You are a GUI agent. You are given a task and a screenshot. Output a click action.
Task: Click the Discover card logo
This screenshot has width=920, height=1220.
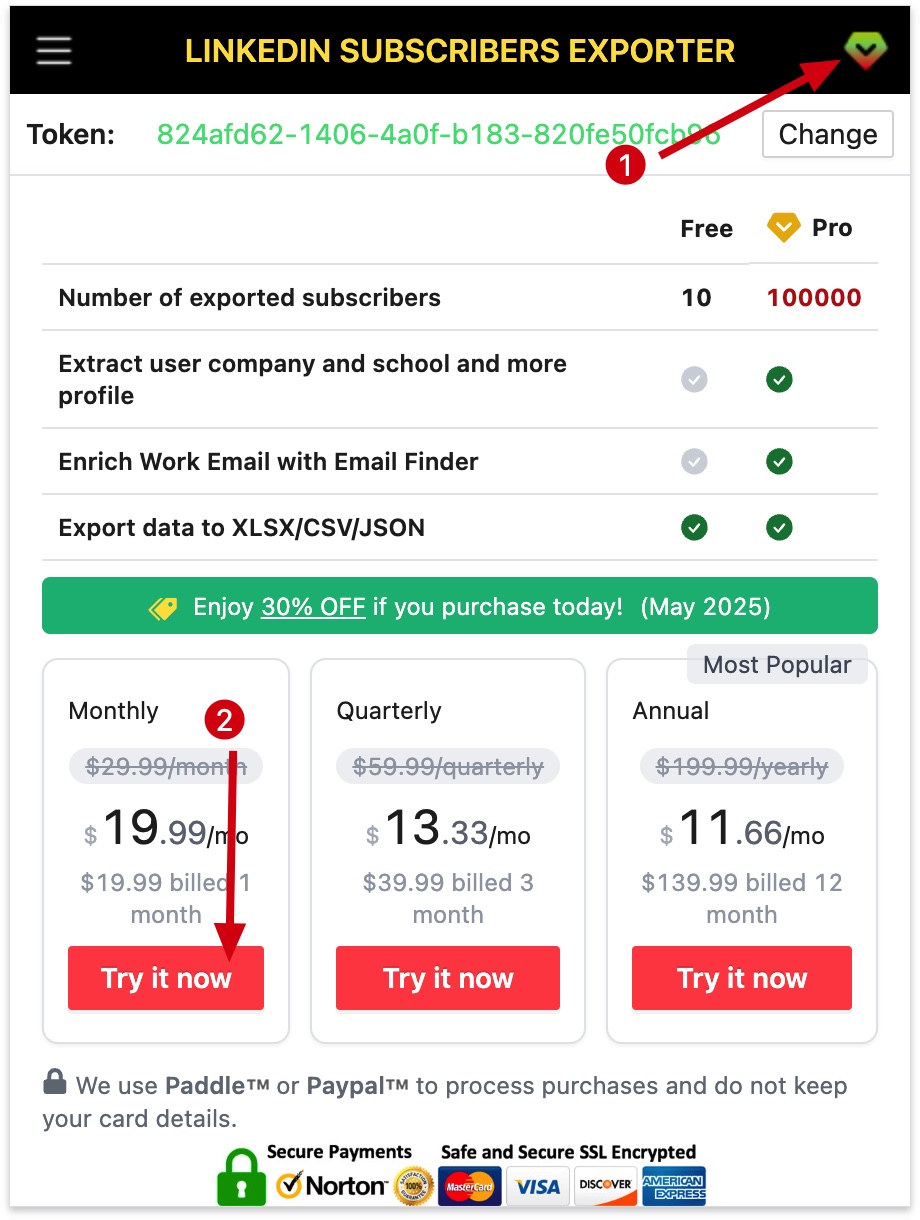click(x=605, y=1186)
